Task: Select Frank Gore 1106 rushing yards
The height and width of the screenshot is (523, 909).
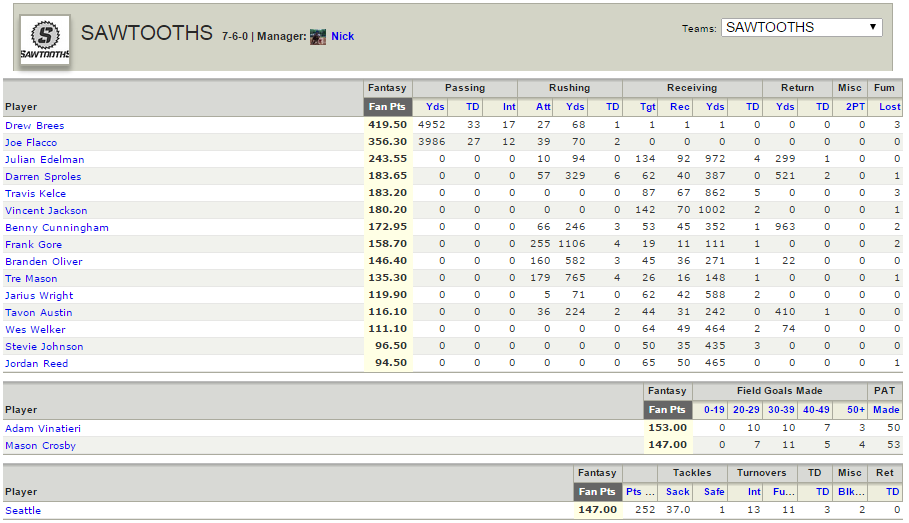Action: 572,244
